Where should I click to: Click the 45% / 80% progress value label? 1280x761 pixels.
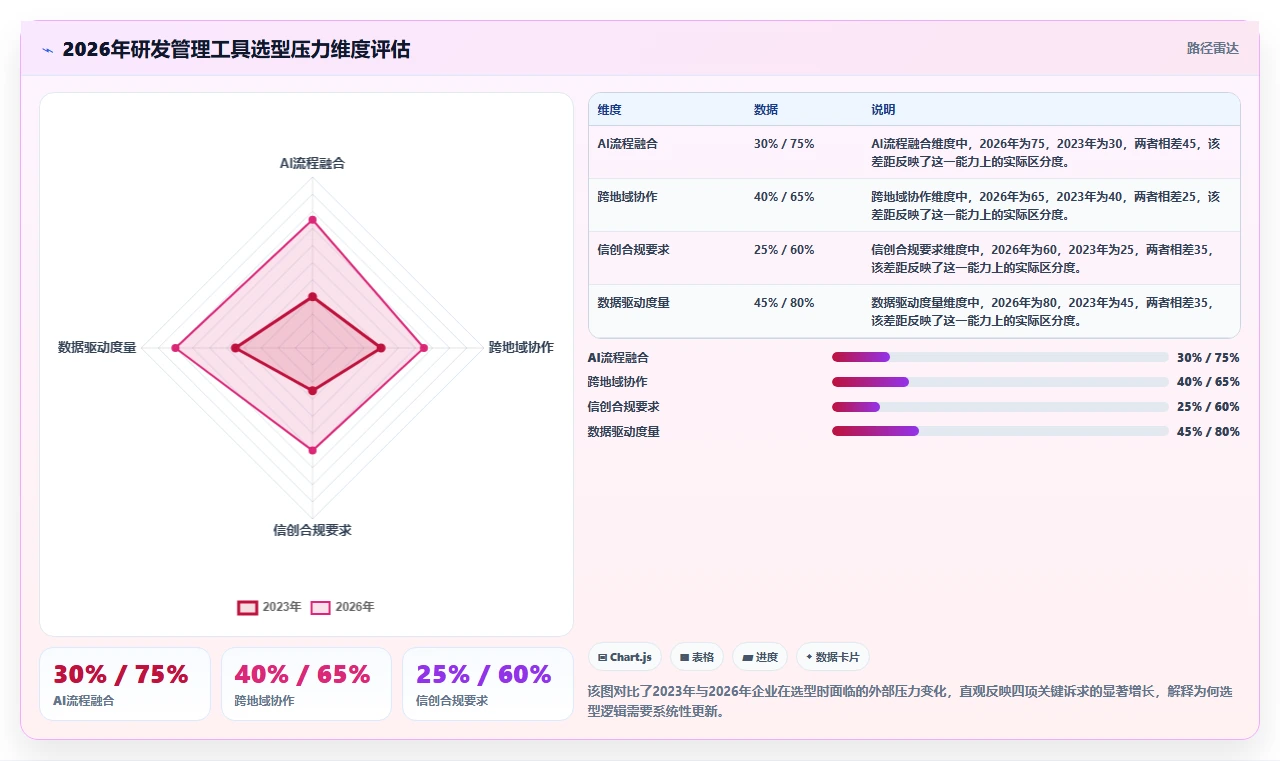point(1208,432)
